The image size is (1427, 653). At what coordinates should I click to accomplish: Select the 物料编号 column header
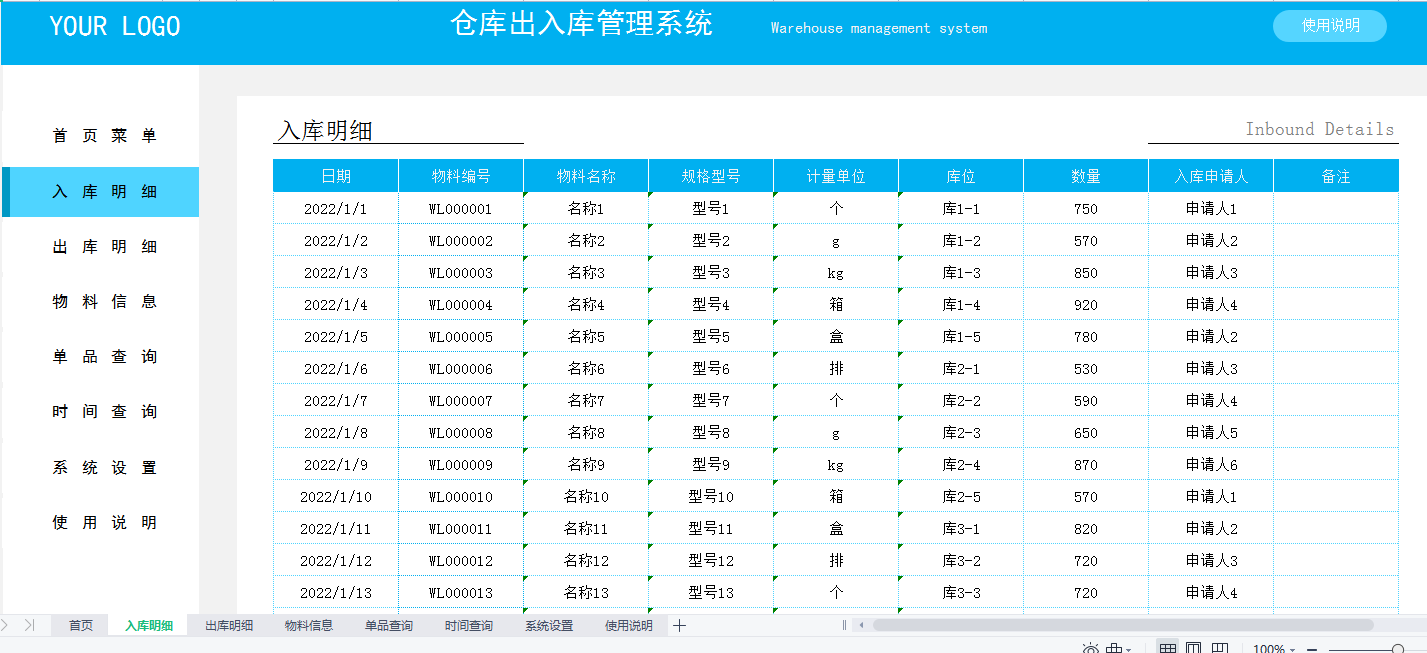coord(461,176)
